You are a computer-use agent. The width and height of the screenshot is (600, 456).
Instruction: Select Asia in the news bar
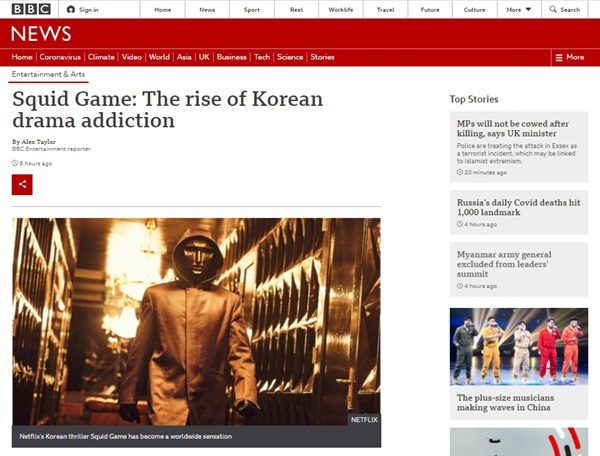click(x=184, y=57)
